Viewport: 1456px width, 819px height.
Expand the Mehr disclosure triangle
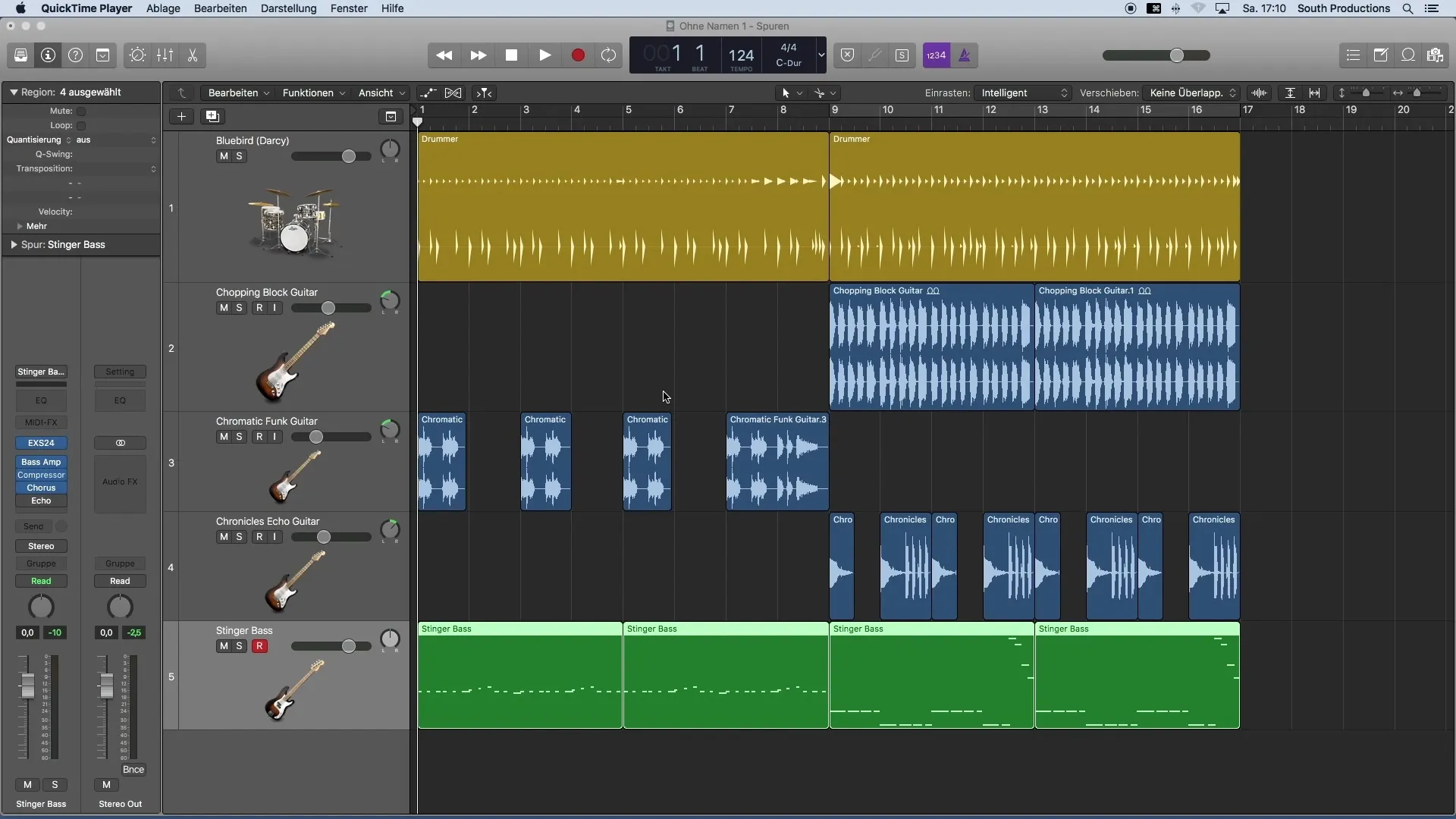(20, 226)
